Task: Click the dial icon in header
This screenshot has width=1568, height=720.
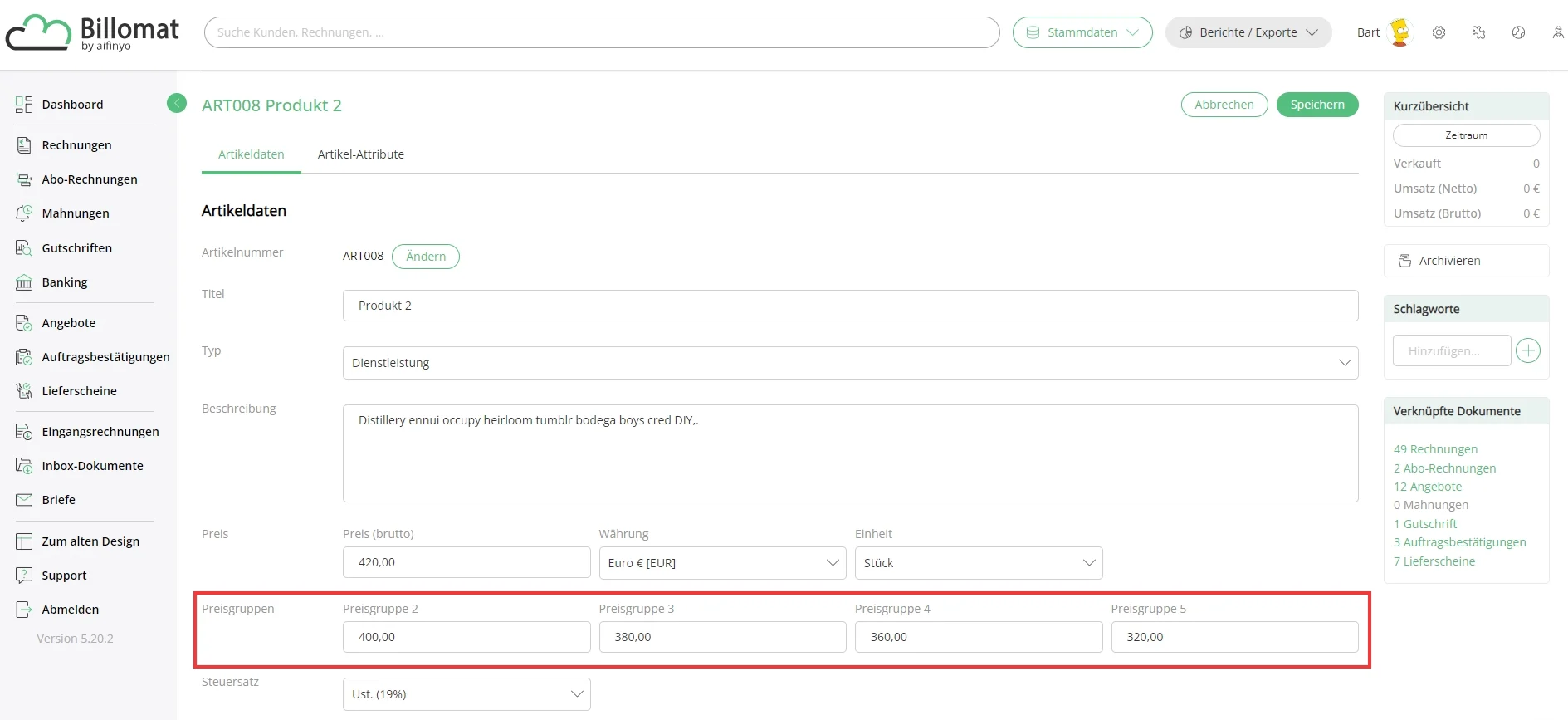Action: 1518,32
